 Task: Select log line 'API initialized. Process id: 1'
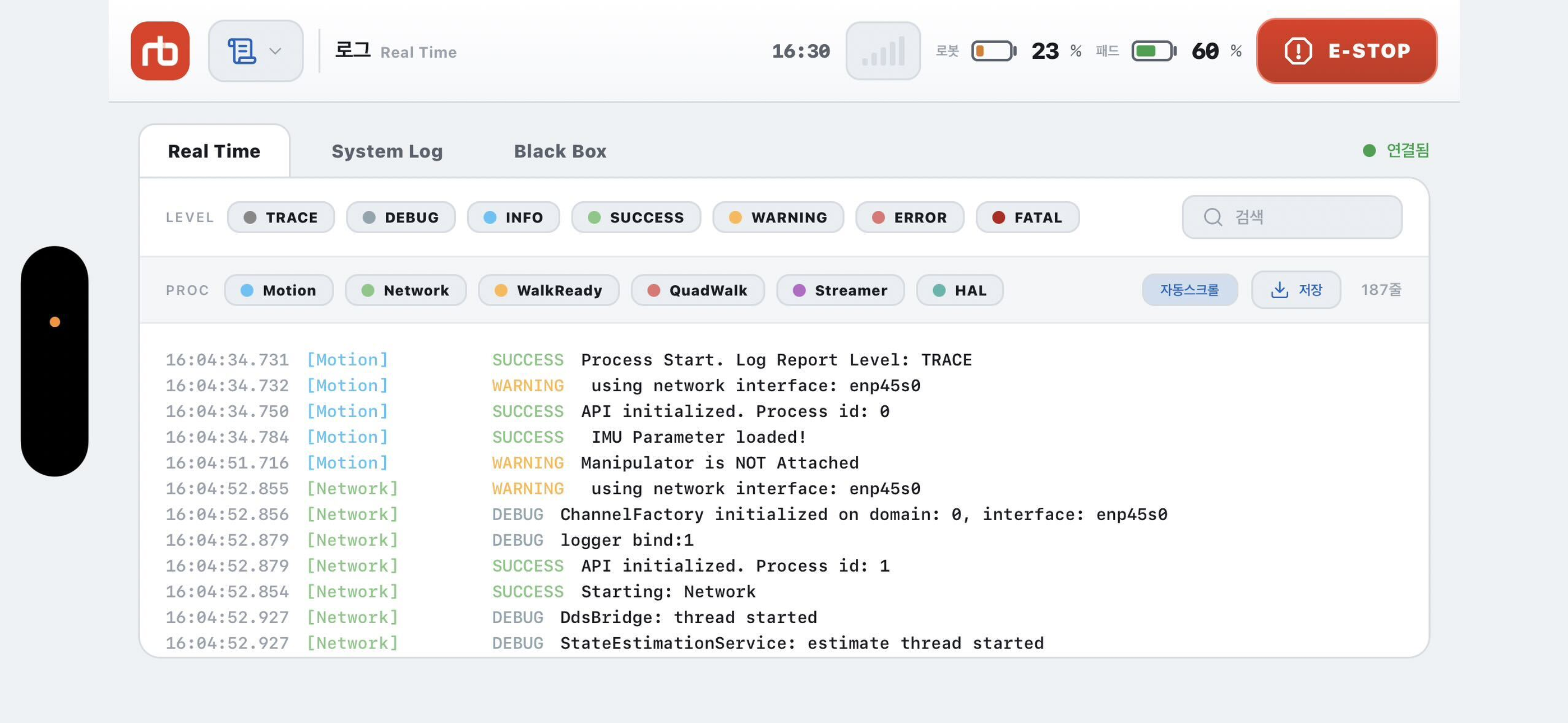pos(735,566)
